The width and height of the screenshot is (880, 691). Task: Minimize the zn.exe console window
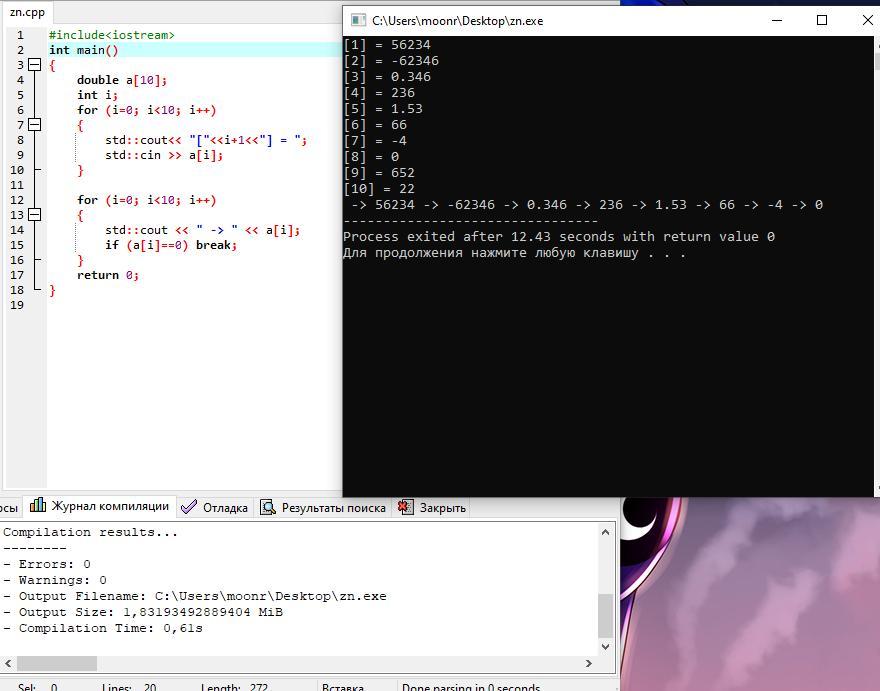point(777,20)
